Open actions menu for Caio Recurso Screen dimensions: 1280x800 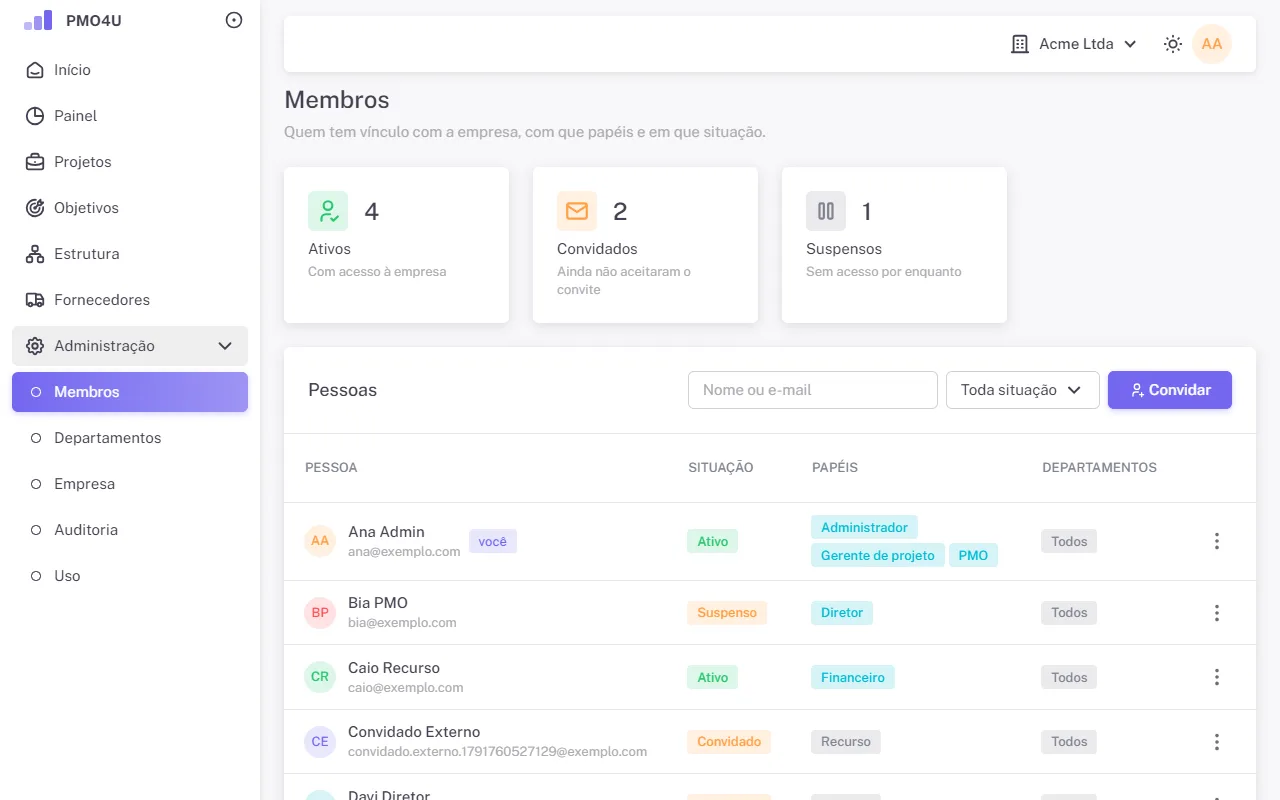click(1217, 677)
